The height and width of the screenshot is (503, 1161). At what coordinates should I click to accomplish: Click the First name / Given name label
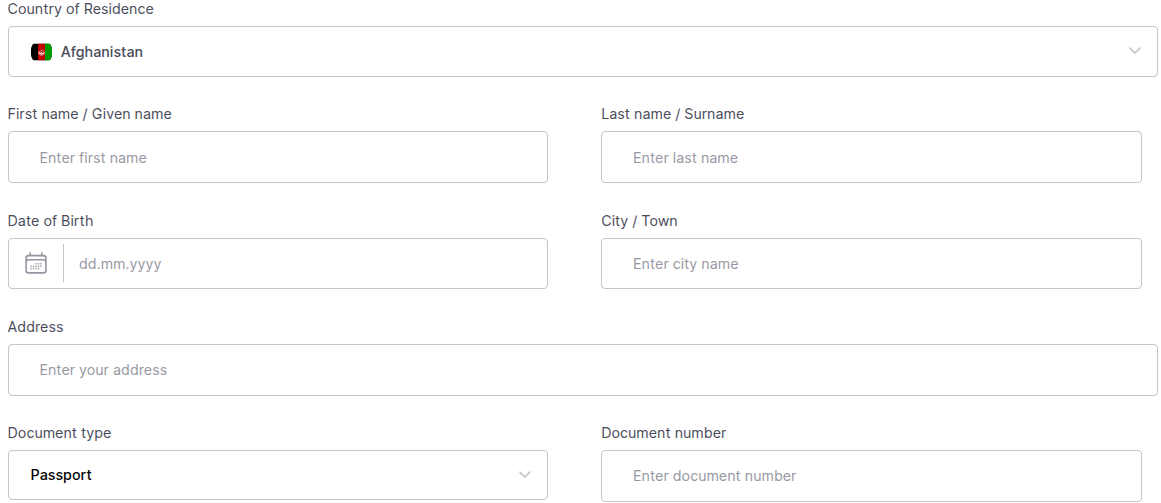tap(90, 114)
